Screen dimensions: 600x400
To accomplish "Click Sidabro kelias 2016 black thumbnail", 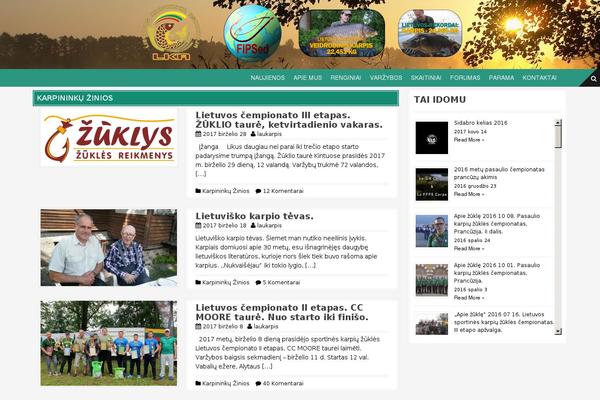I will 432,138.
